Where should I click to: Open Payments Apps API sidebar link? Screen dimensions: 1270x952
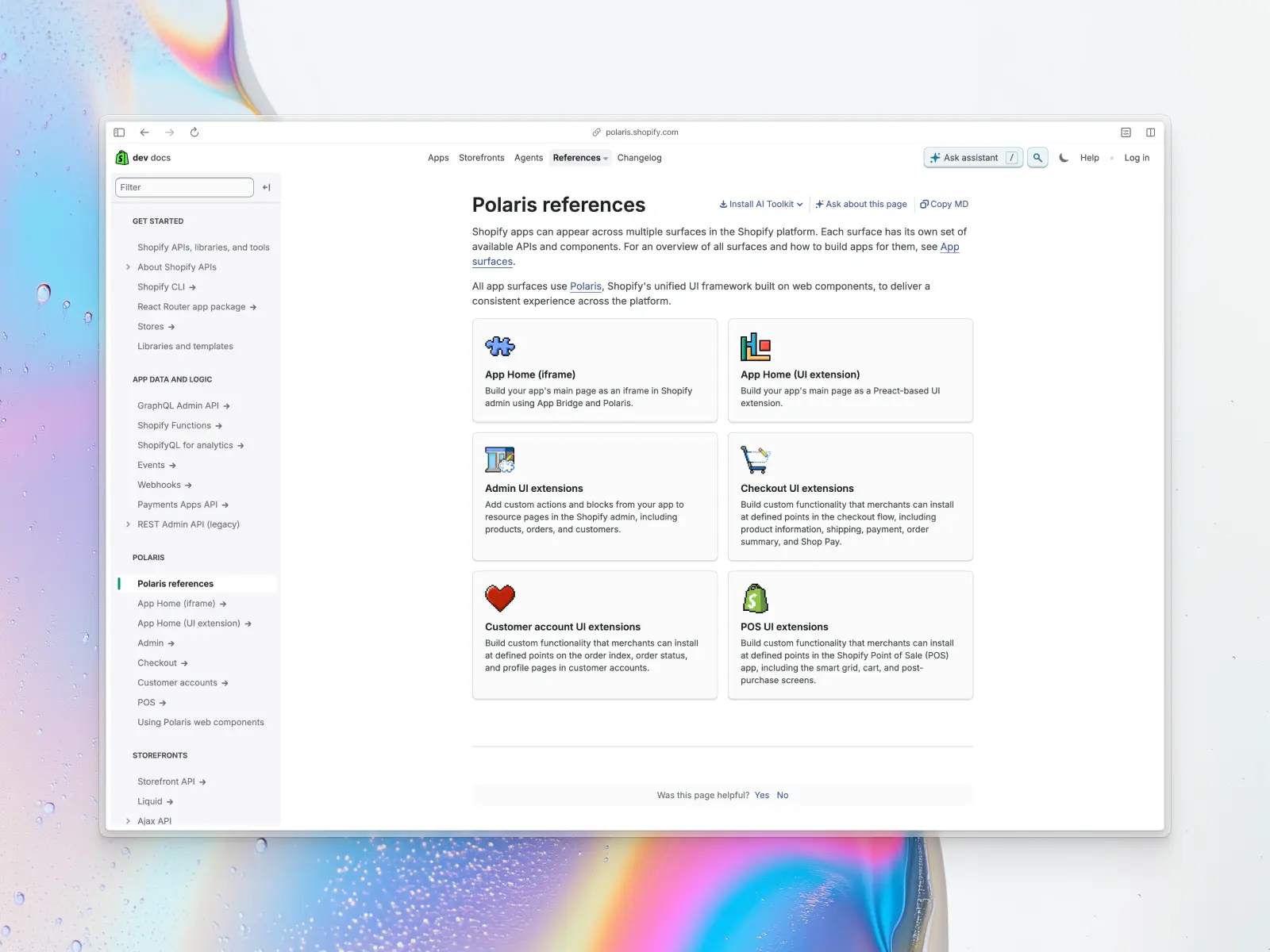(x=183, y=505)
